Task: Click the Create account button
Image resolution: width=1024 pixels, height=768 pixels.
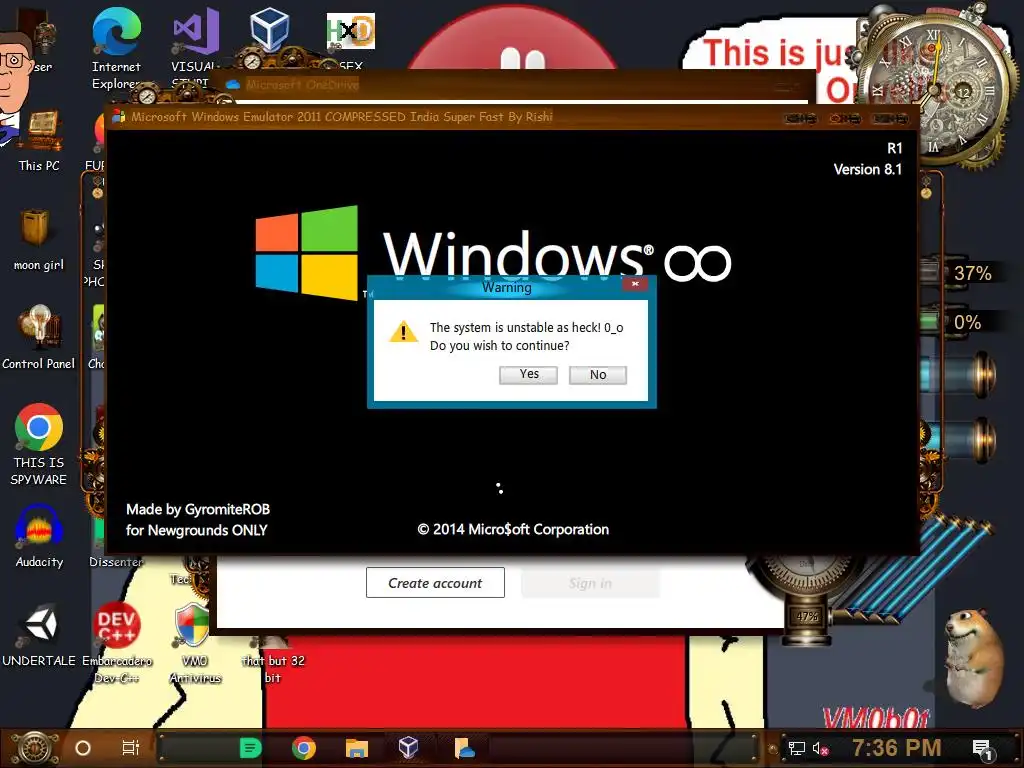Action: pyautogui.click(x=435, y=583)
